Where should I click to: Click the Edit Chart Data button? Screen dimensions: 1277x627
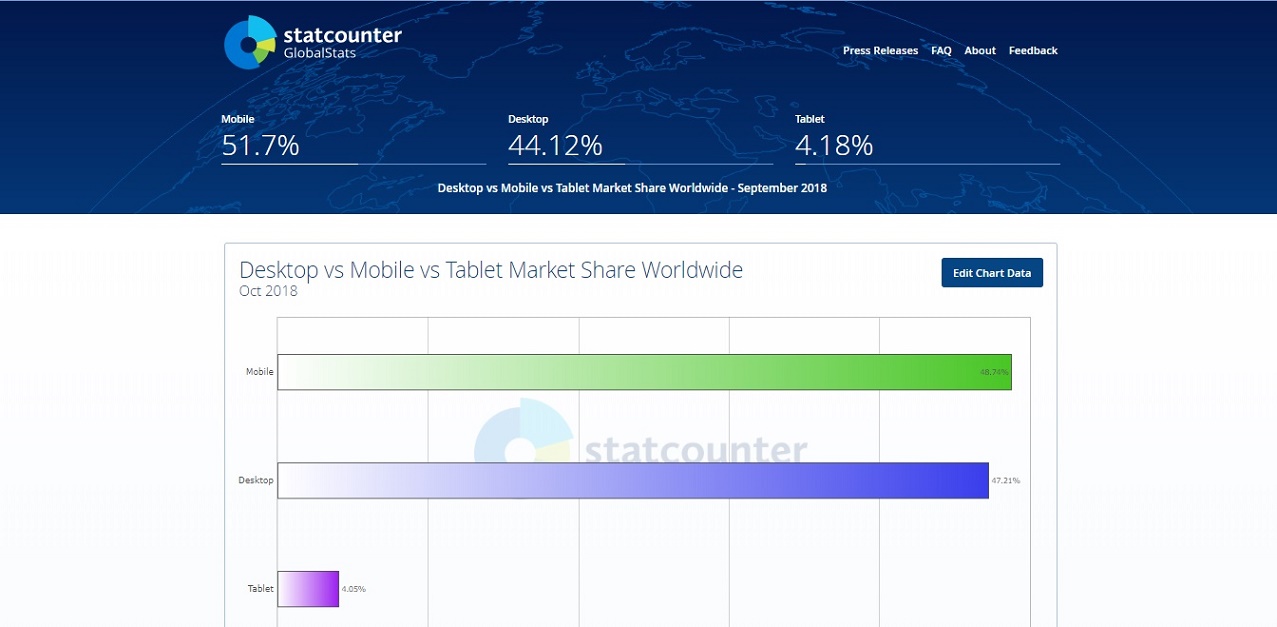pos(992,273)
